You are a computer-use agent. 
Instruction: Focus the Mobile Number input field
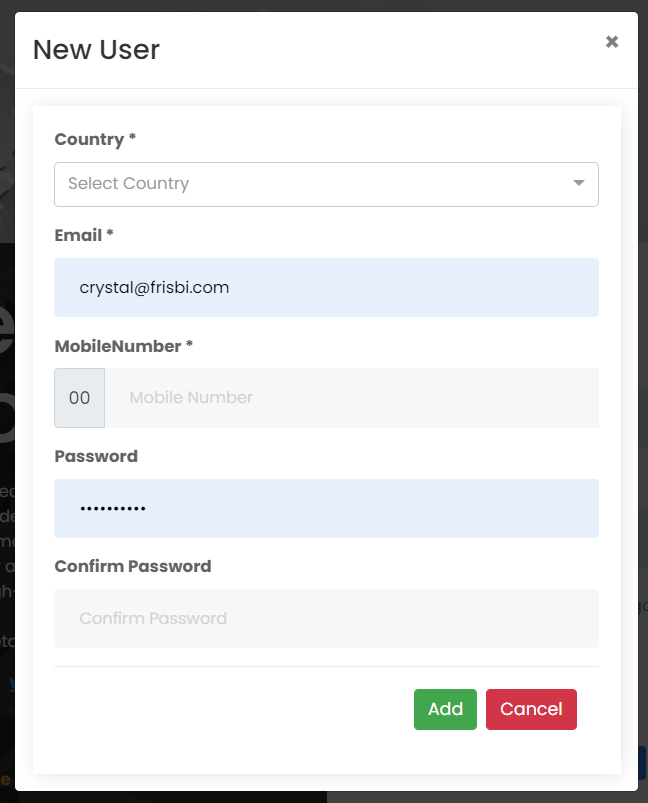click(x=352, y=398)
